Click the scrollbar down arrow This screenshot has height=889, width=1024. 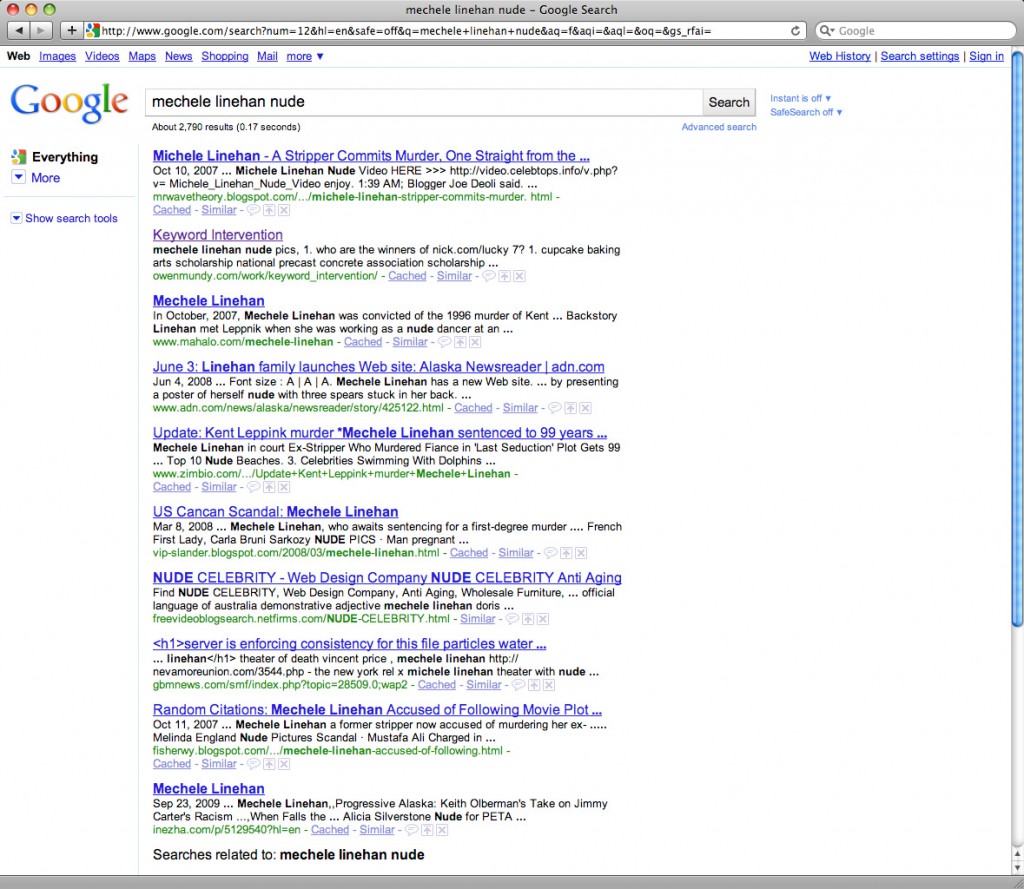(1017, 867)
